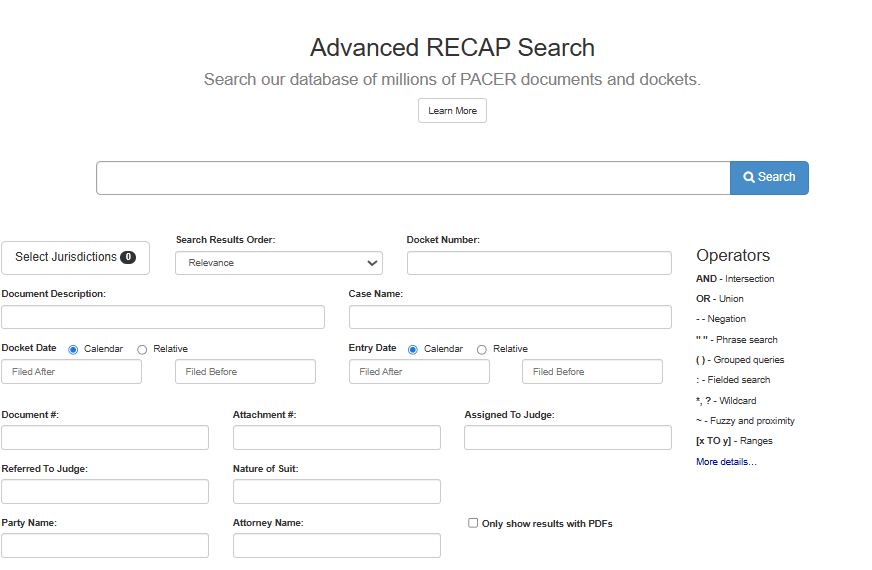Open the Select Jurisdictions picker
The width and height of the screenshot is (872, 570).
[75, 257]
